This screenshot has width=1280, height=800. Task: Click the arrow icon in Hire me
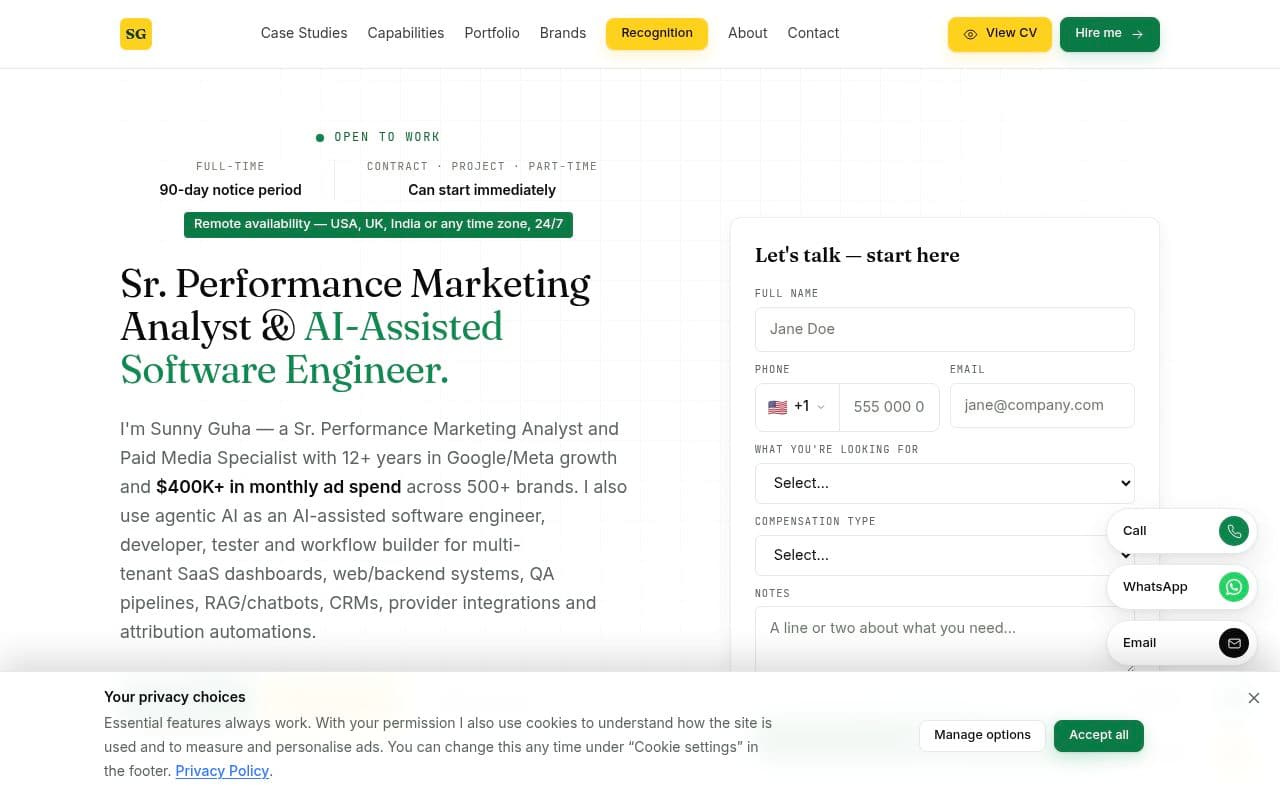pyautogui.click(x=1137, y=34)
